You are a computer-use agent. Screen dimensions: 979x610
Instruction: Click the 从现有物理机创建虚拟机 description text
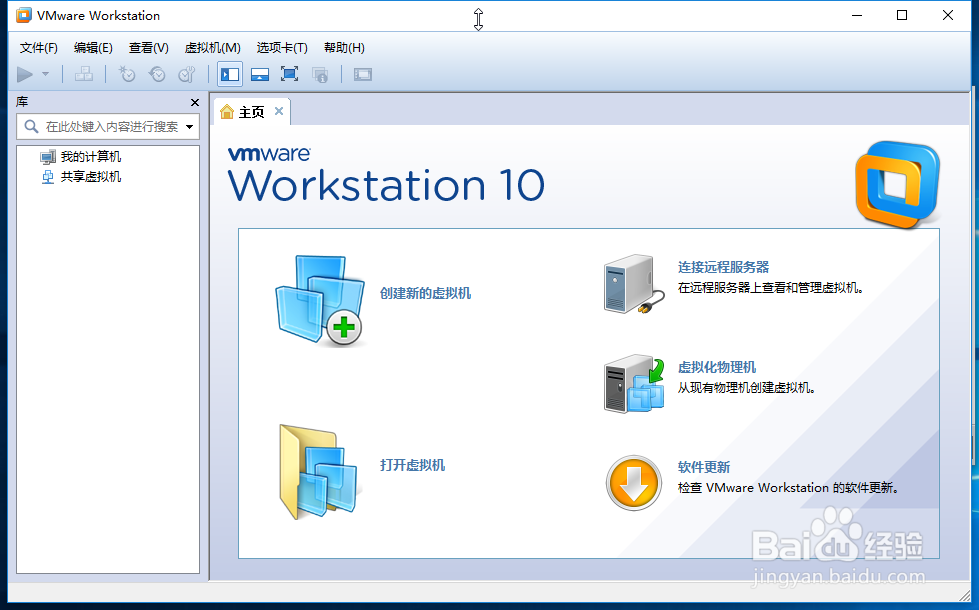point(747,388)
